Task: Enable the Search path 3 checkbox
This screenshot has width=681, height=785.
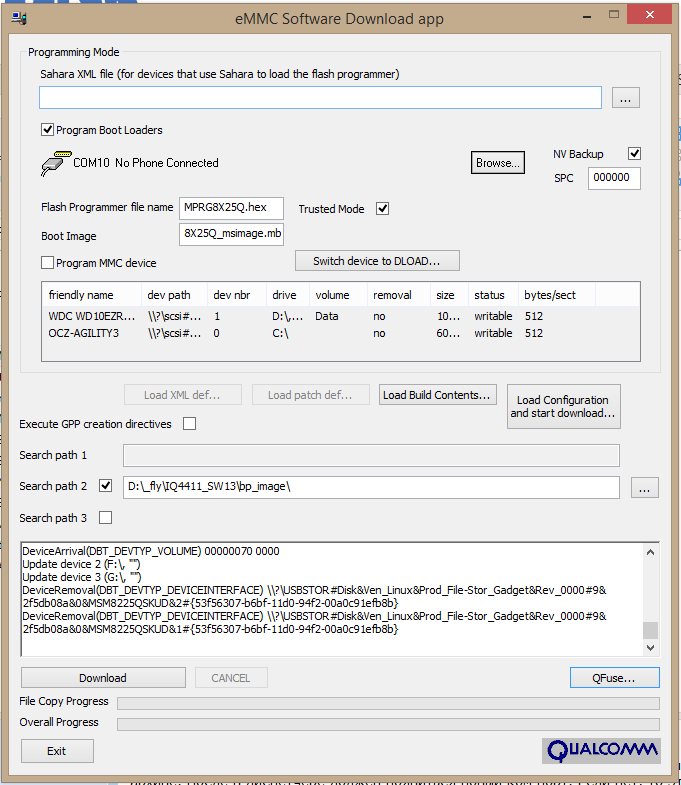Action: pos(106,518)
